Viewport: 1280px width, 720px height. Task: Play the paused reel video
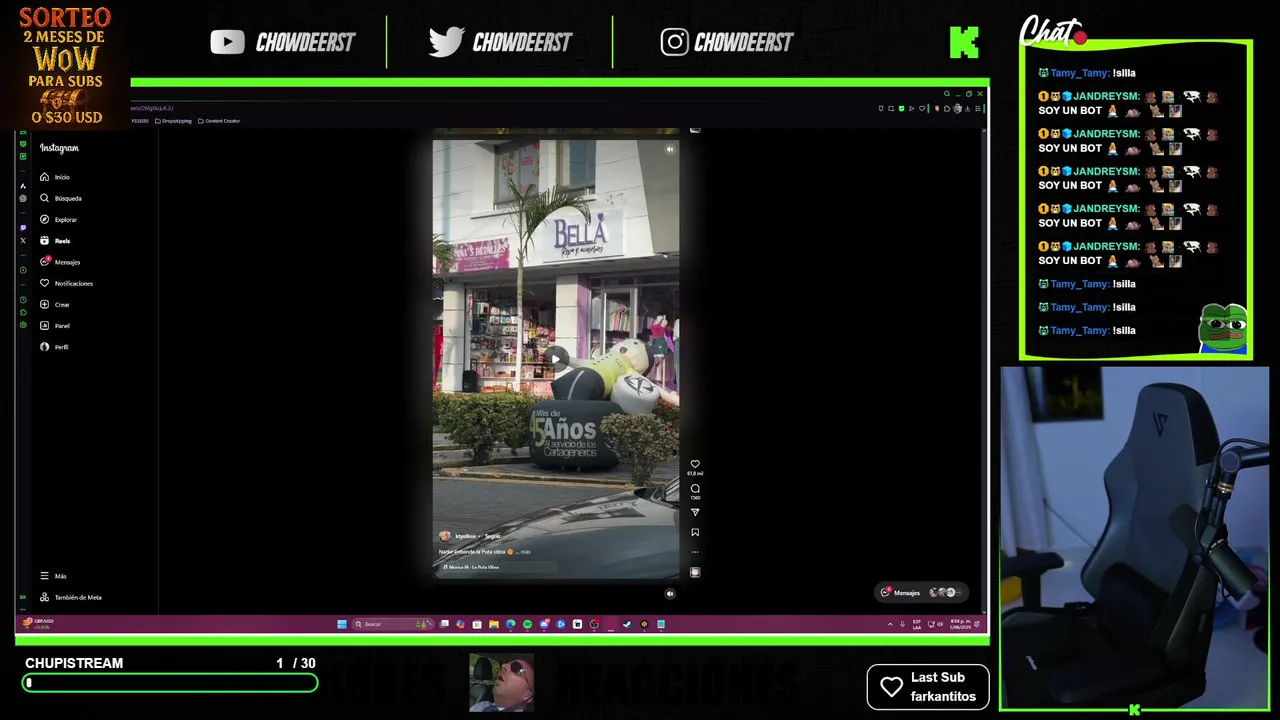556,359
